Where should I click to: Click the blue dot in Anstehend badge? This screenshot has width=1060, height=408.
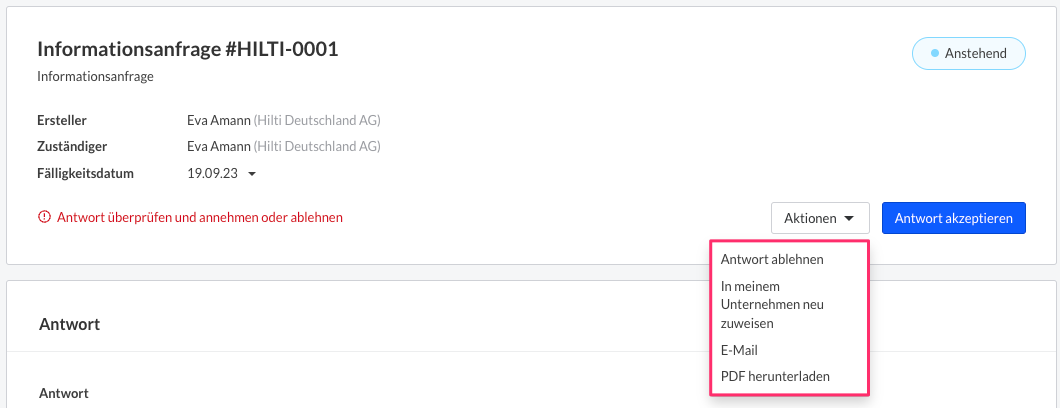[x=935, y=53]
